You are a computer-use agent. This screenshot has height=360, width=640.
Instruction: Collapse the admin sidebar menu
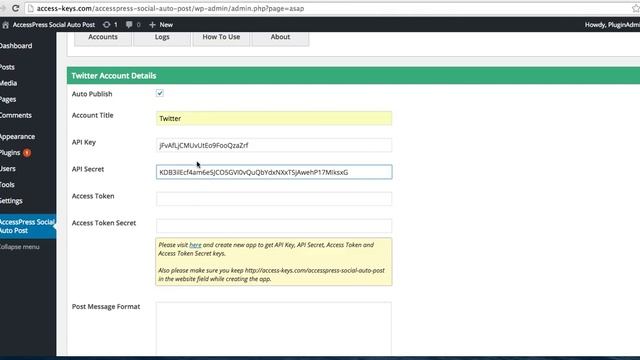pyautogui.click(x=20, y=247)
